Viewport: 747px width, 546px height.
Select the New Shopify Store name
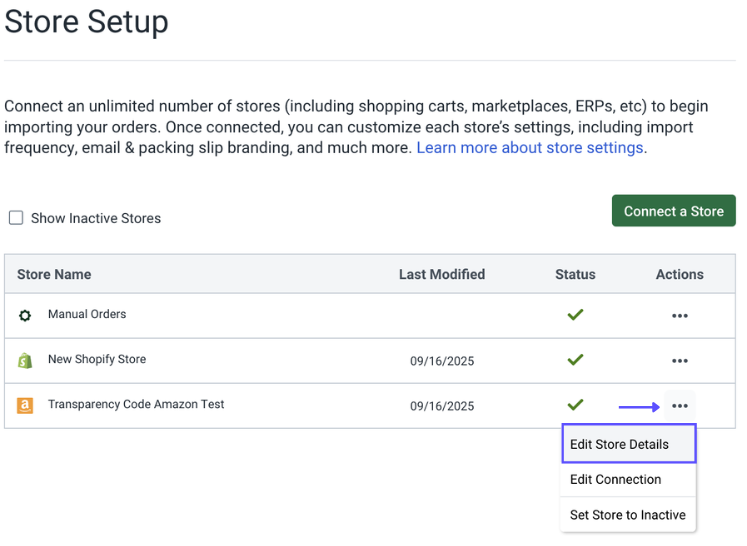97,359
